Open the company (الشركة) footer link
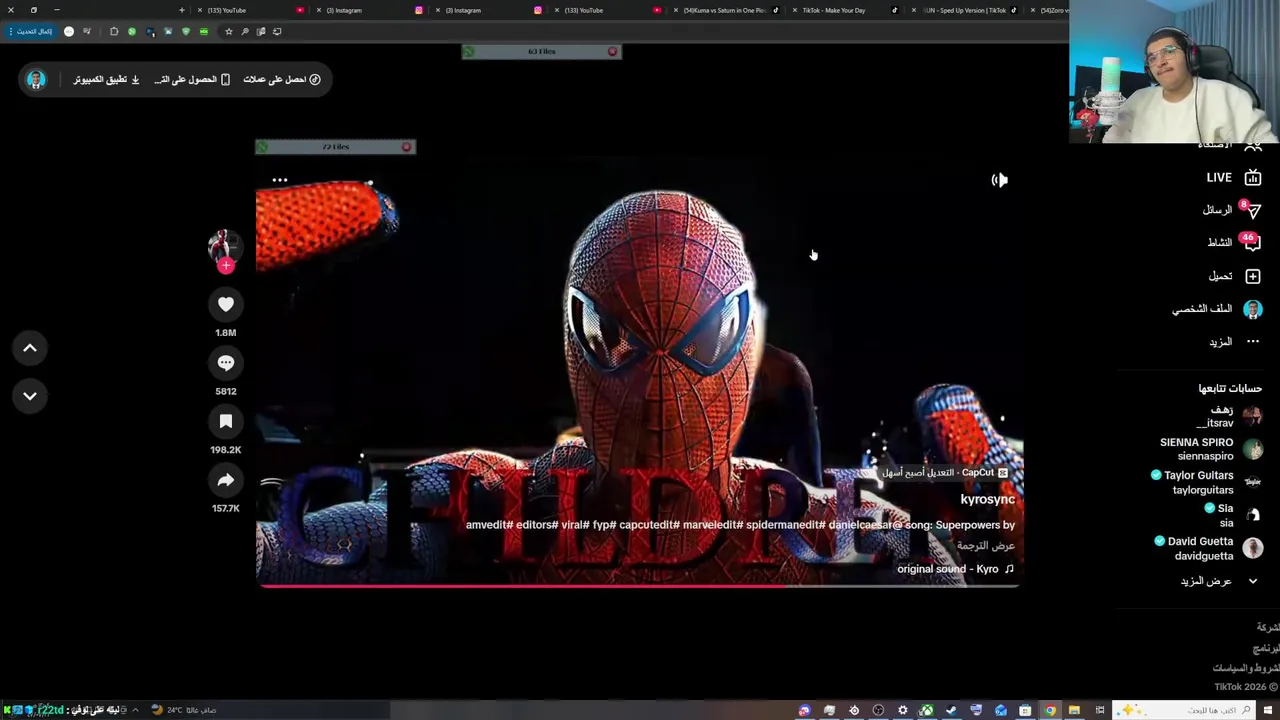Viewport: 1280px width, 720px height. click(x=1267, y=627)
